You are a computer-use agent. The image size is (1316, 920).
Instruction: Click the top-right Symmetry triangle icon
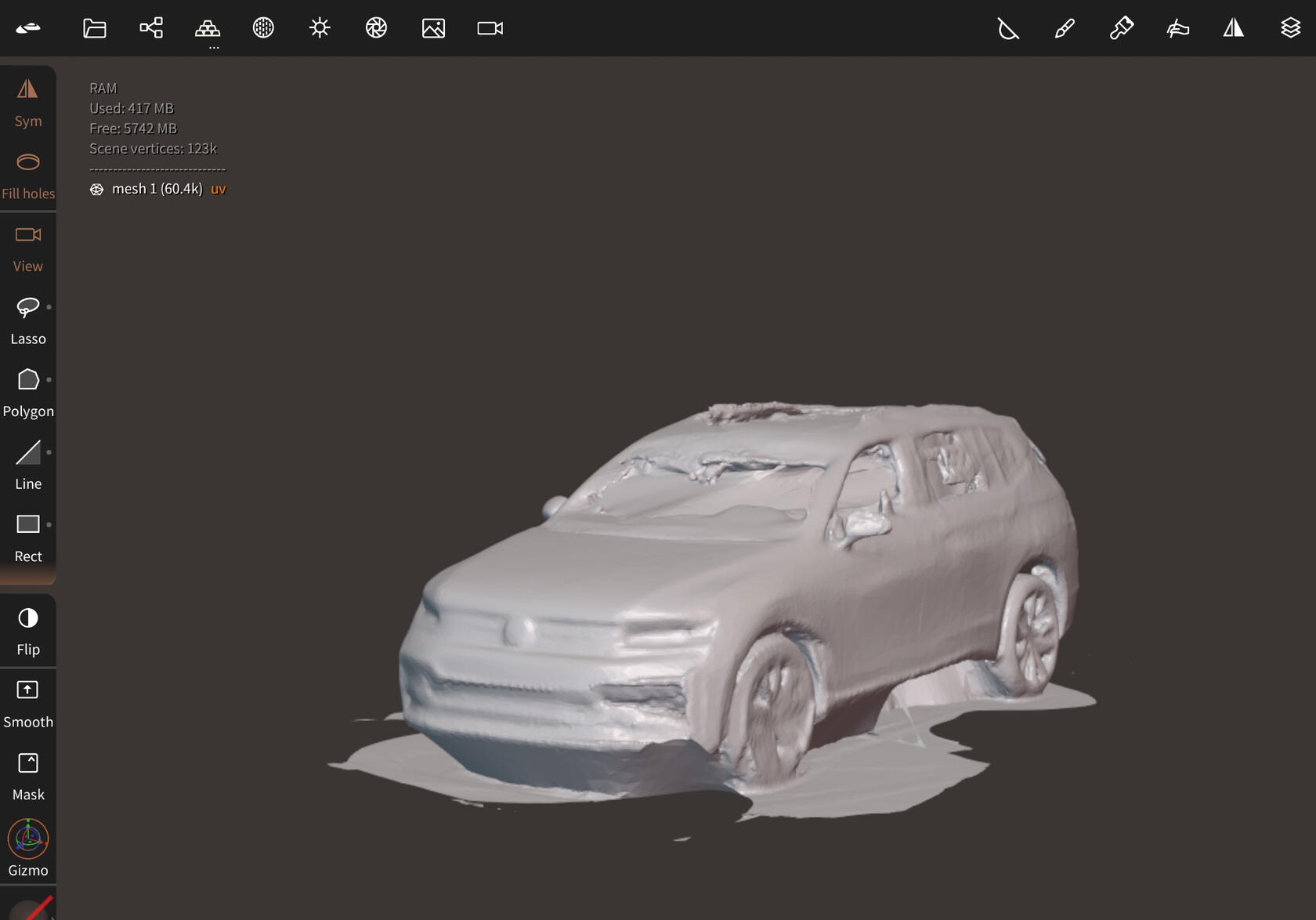point(1234,28)
